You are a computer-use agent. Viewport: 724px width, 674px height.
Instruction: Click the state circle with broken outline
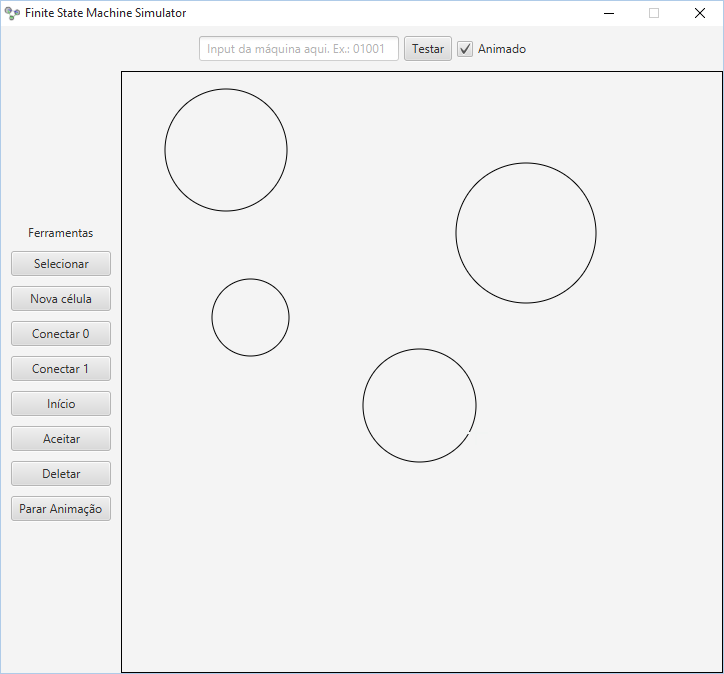point(419,405)
